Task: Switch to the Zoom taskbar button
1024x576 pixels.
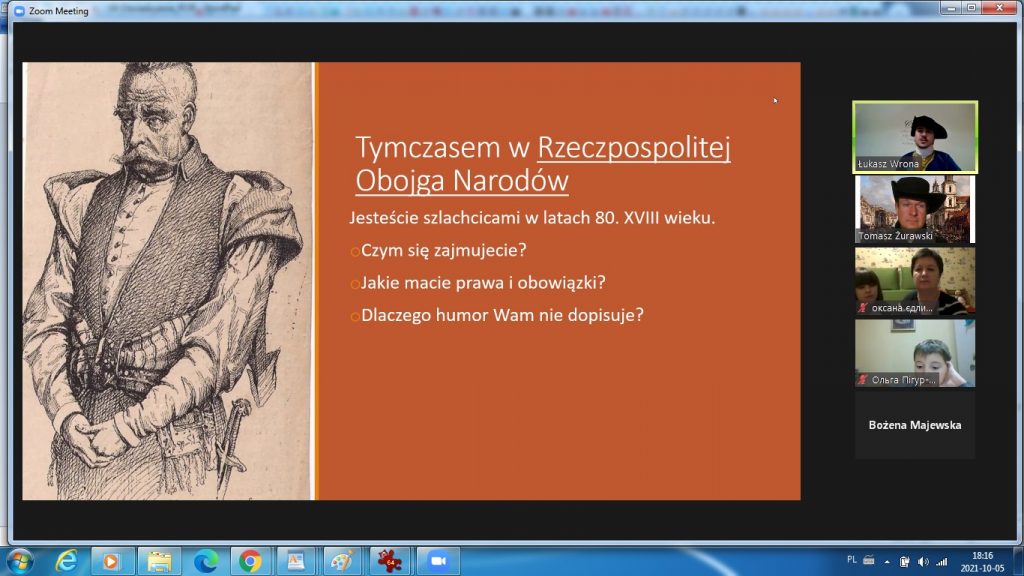Action: tap(436, 560)
